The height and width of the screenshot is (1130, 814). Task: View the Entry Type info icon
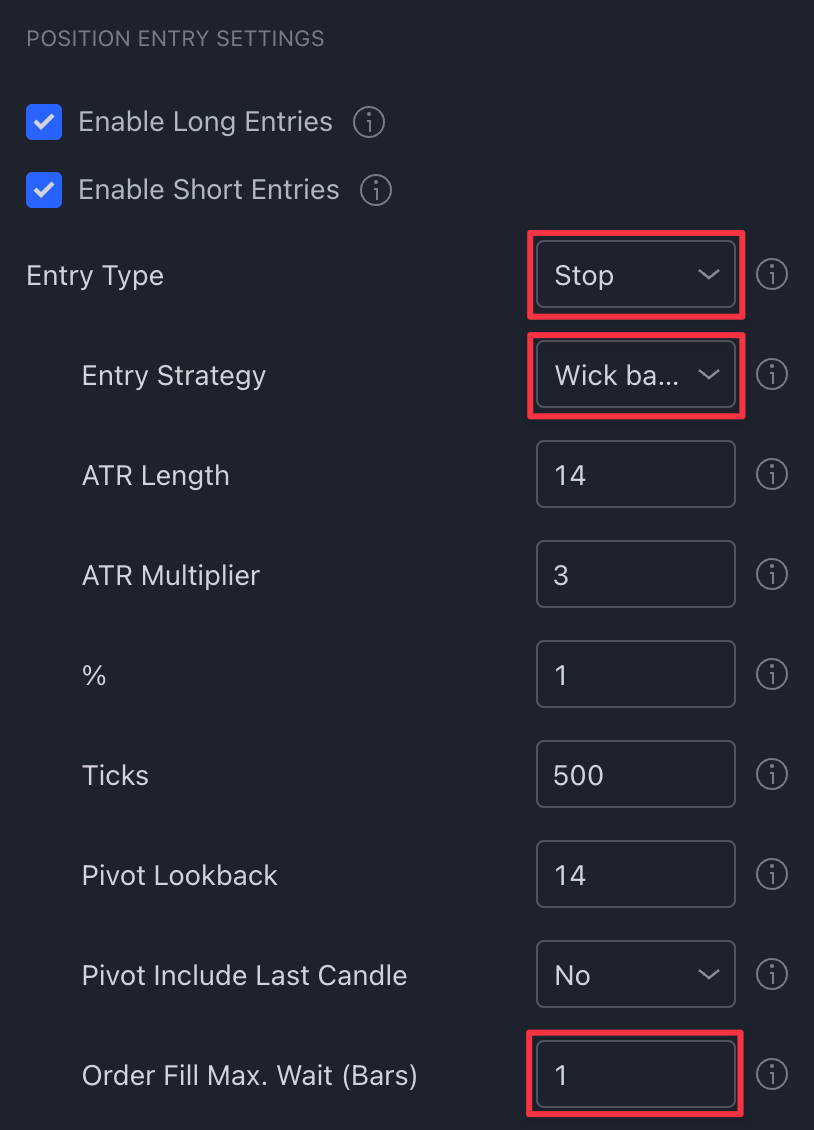point(771,274)
